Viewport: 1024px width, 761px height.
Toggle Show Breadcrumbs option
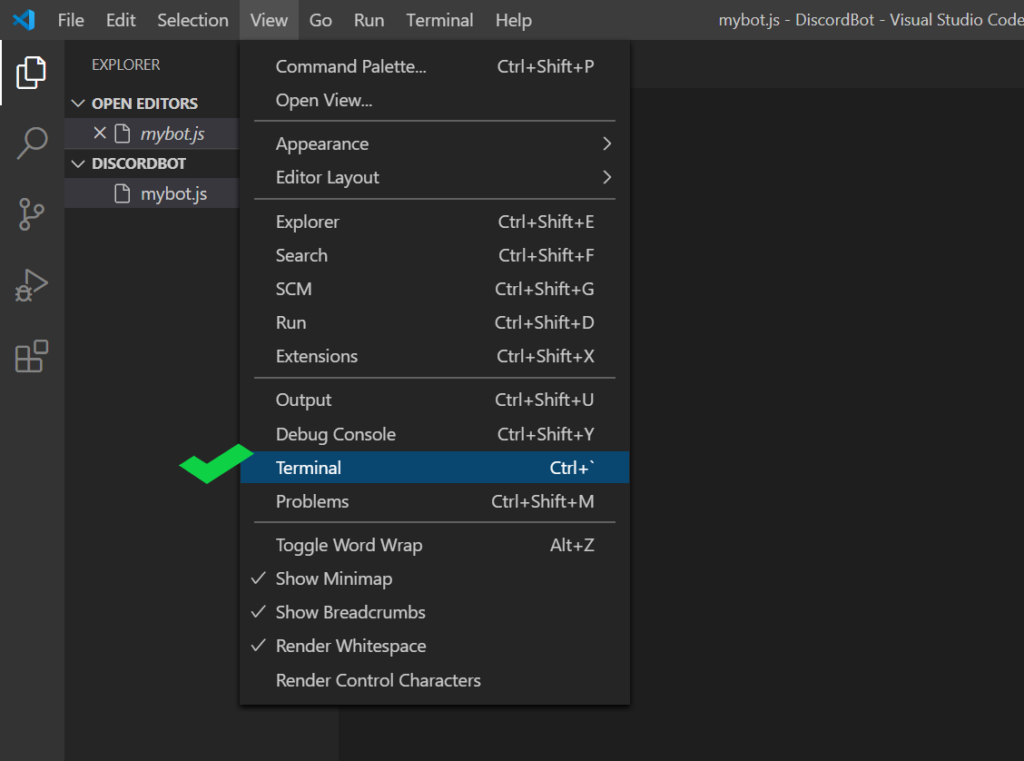435,612
